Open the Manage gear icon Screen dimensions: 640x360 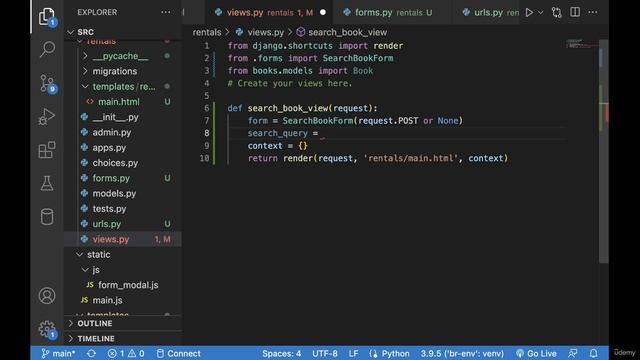click(47, 329)
